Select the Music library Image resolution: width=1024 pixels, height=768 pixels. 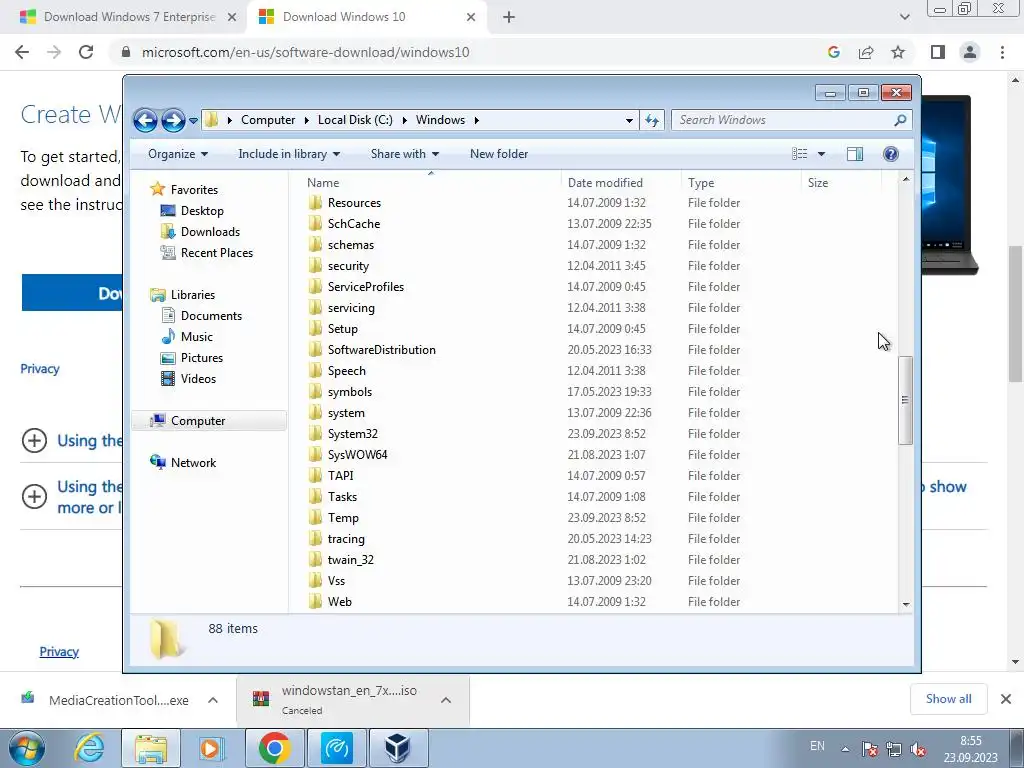[x=196, y=337]
